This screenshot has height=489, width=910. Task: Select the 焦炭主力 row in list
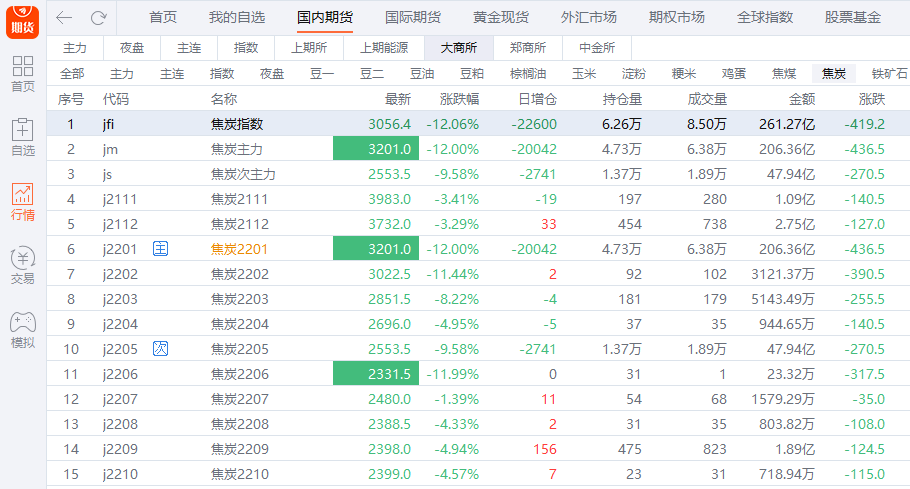[237, 149]
